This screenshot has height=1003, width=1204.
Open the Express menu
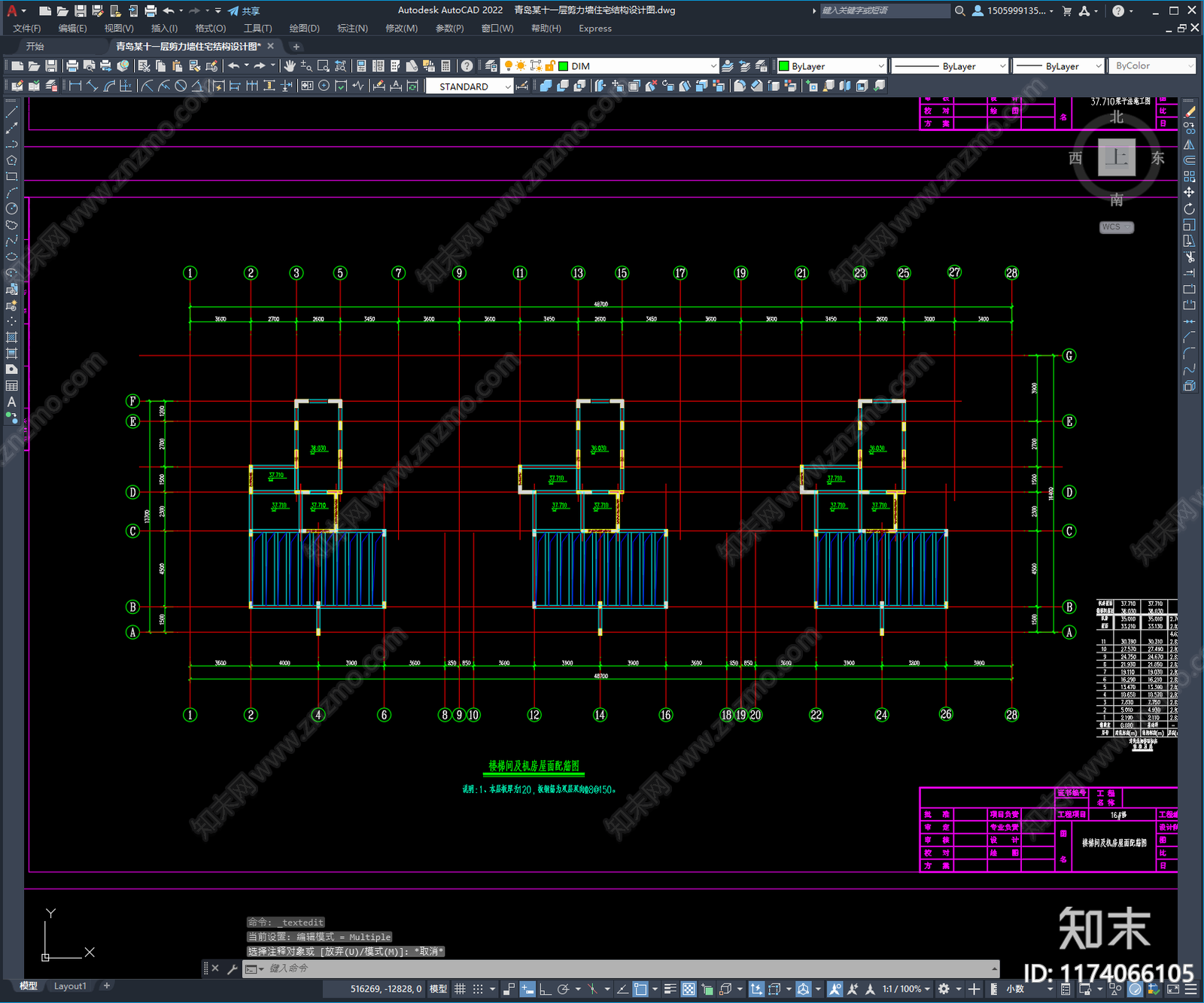click(x=595, y=29)
